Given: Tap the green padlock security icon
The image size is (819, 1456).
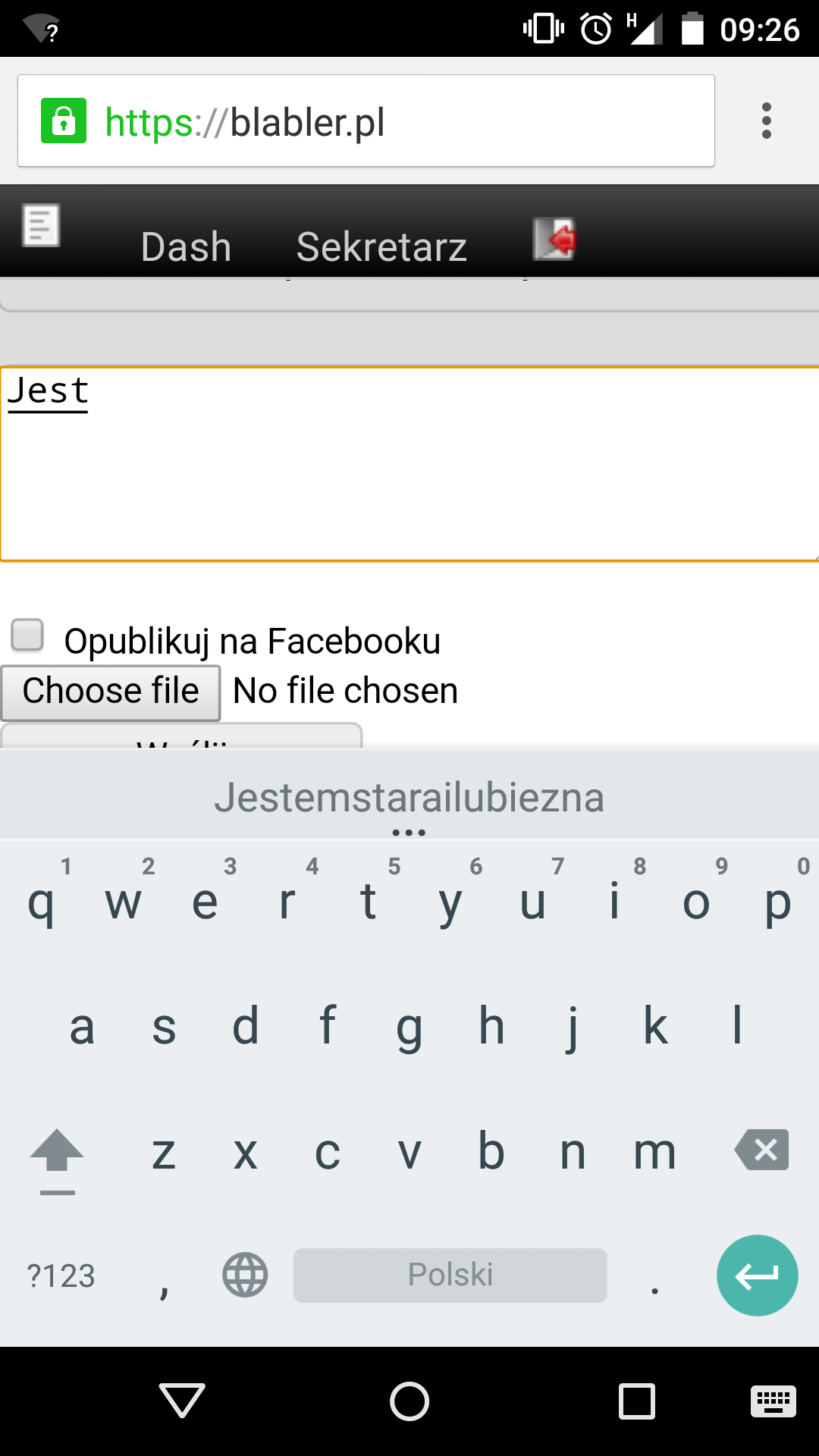Looking at the screenshot, I should pyautogui.click(x=64, y=121).
